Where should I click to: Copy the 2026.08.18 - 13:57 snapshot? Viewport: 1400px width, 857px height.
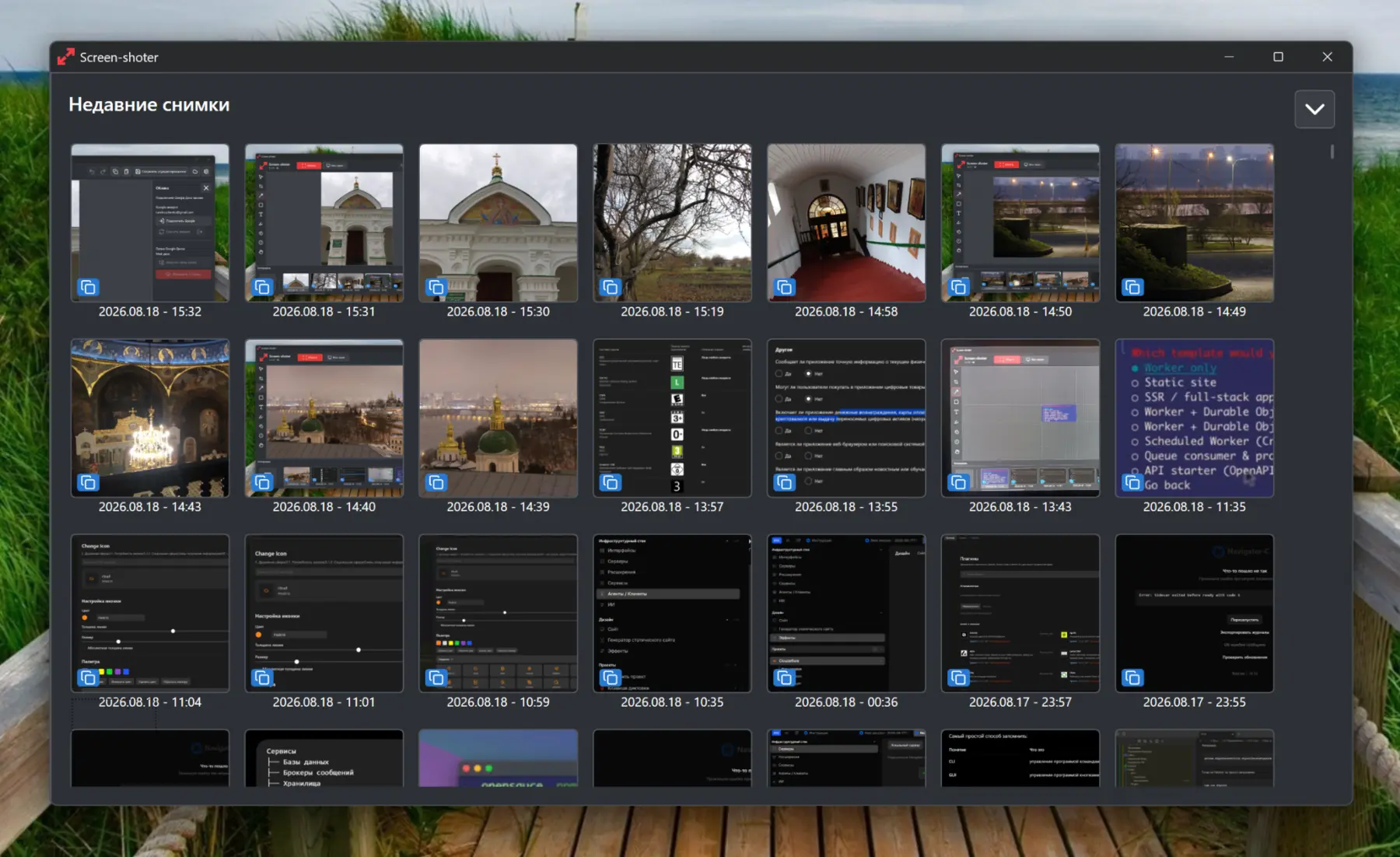611,483
